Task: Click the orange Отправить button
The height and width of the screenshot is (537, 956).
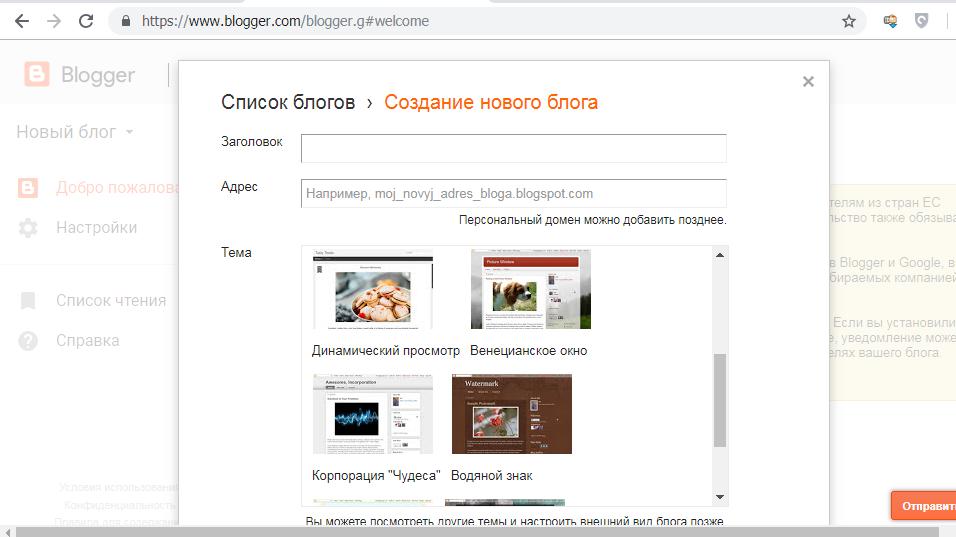Action: tap(923, 506)
